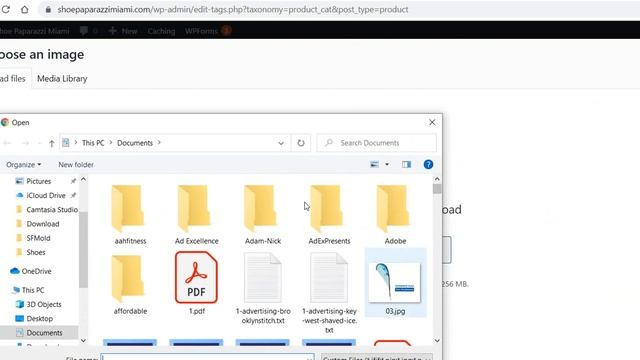Select Shoes folder in navigation pane
The image size is (640, 360).
(36, 252)
